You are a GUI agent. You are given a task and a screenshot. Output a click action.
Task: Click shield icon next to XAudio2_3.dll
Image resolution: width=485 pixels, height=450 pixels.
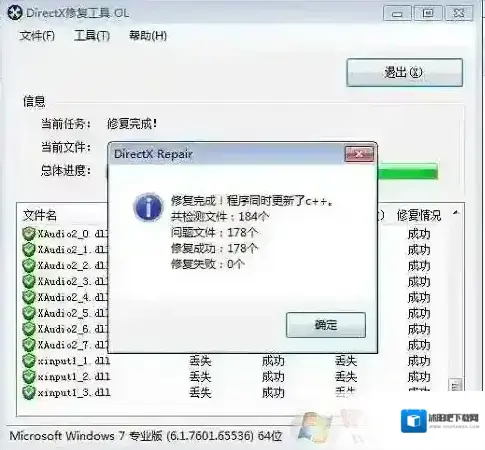[x=29, y=281]
